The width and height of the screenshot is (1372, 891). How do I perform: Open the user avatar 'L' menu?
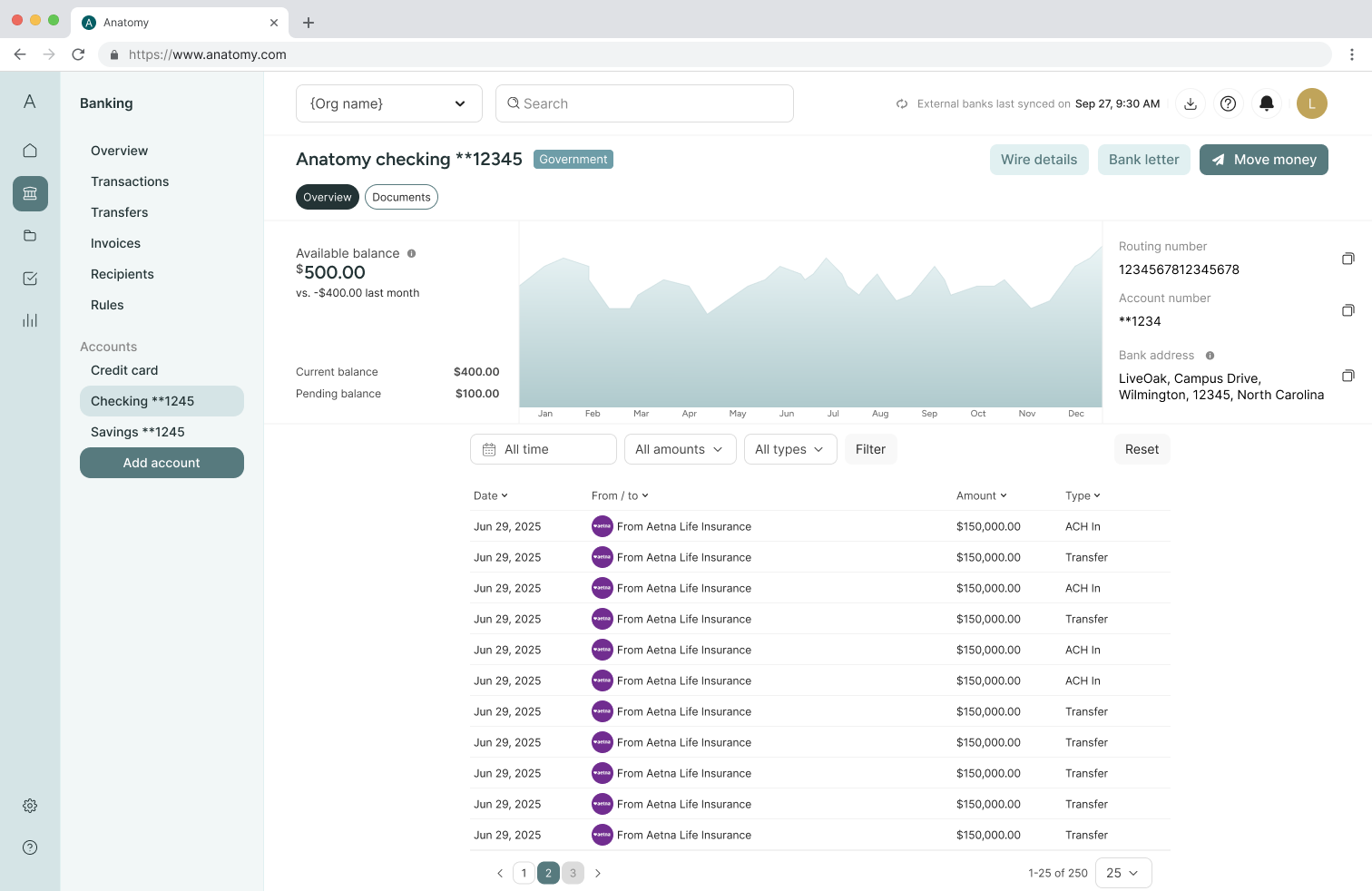point(1312,103)
